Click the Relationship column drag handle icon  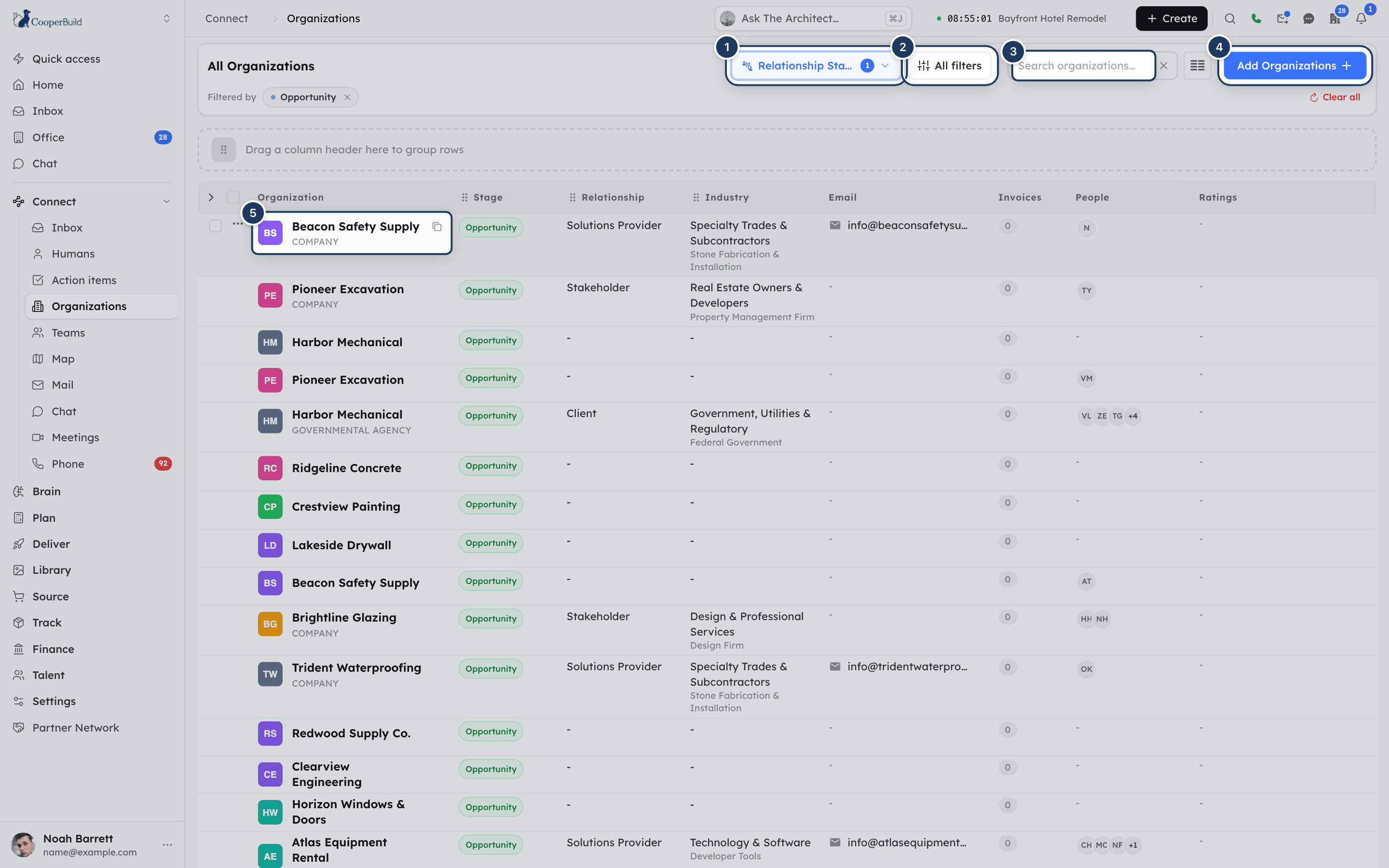[x=572, y=198]
